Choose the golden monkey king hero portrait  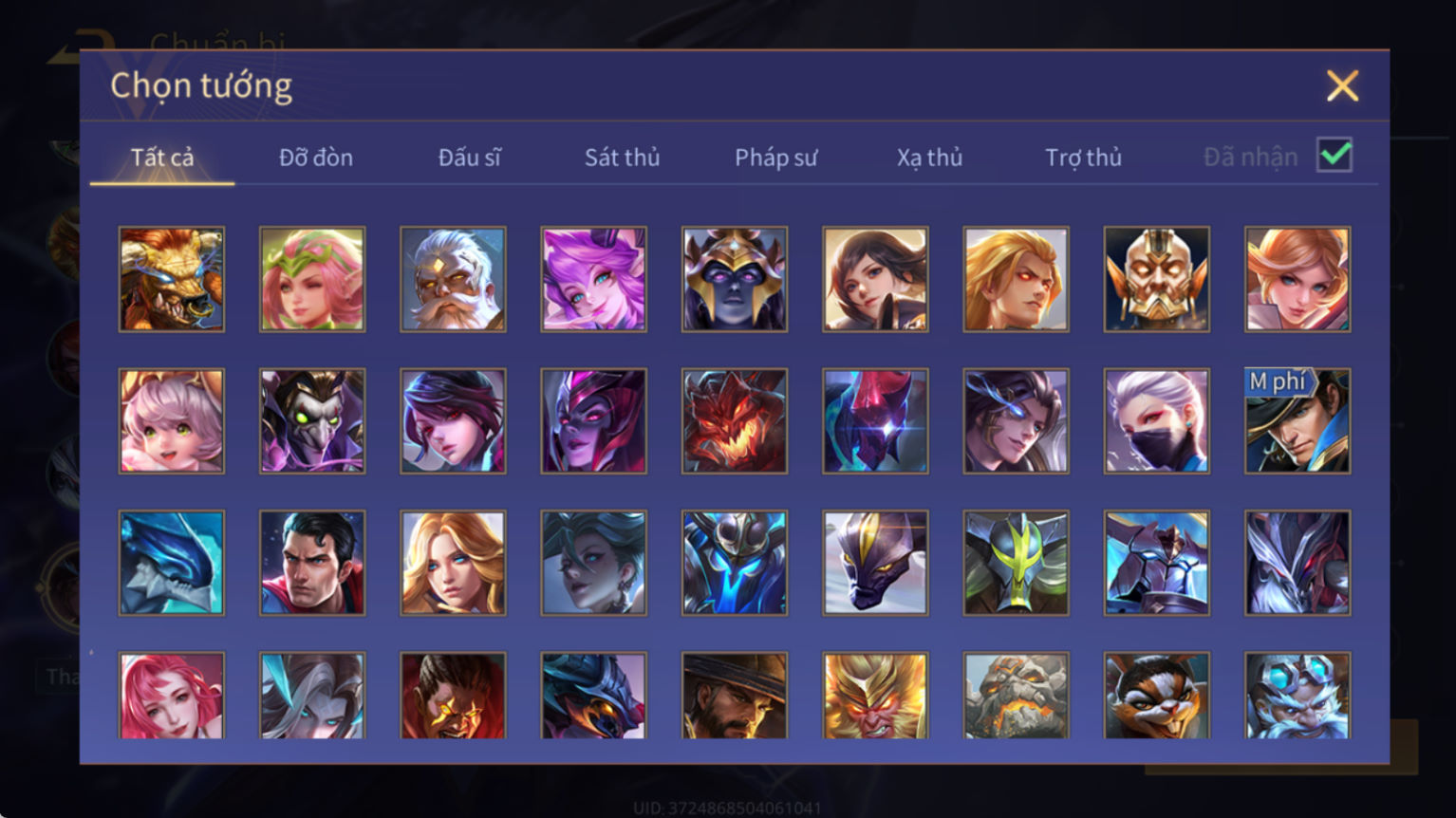(875, 696)
